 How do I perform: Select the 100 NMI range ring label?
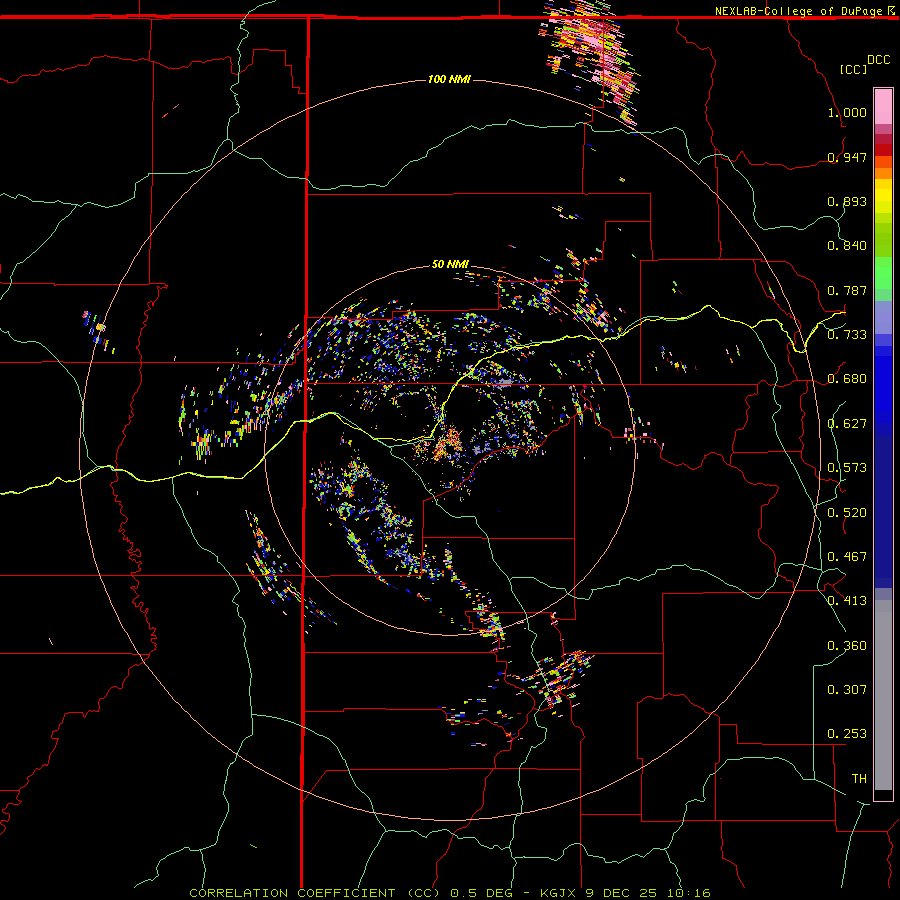[449, 79]
